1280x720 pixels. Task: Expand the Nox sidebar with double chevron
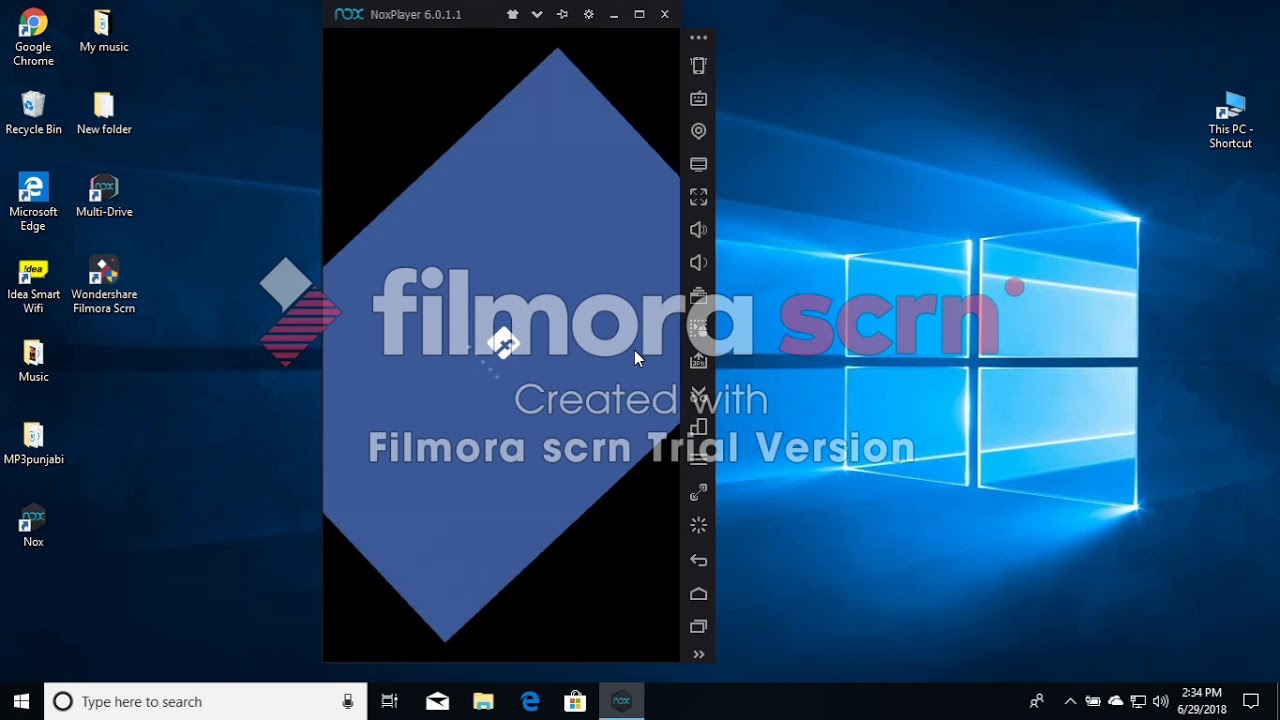[x=698, y=654]
